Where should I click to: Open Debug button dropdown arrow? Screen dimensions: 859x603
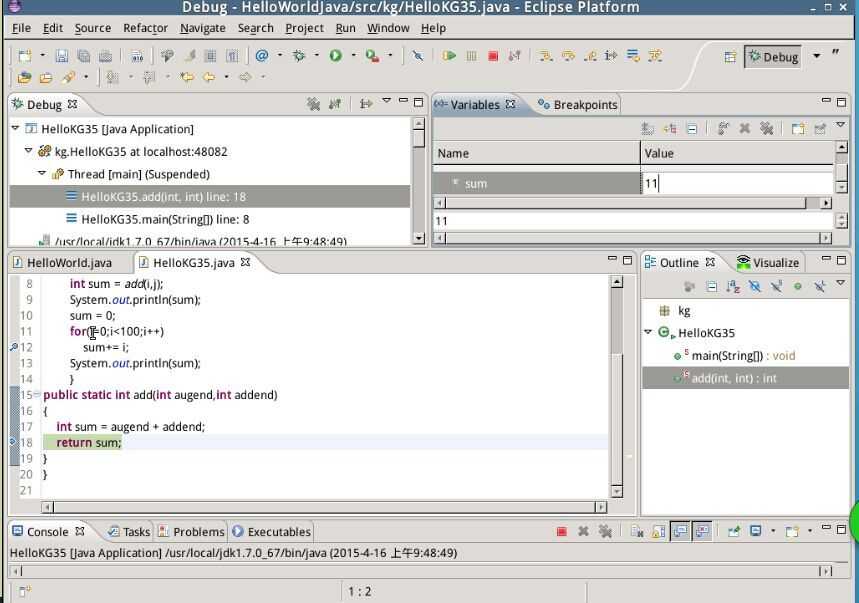317,56
